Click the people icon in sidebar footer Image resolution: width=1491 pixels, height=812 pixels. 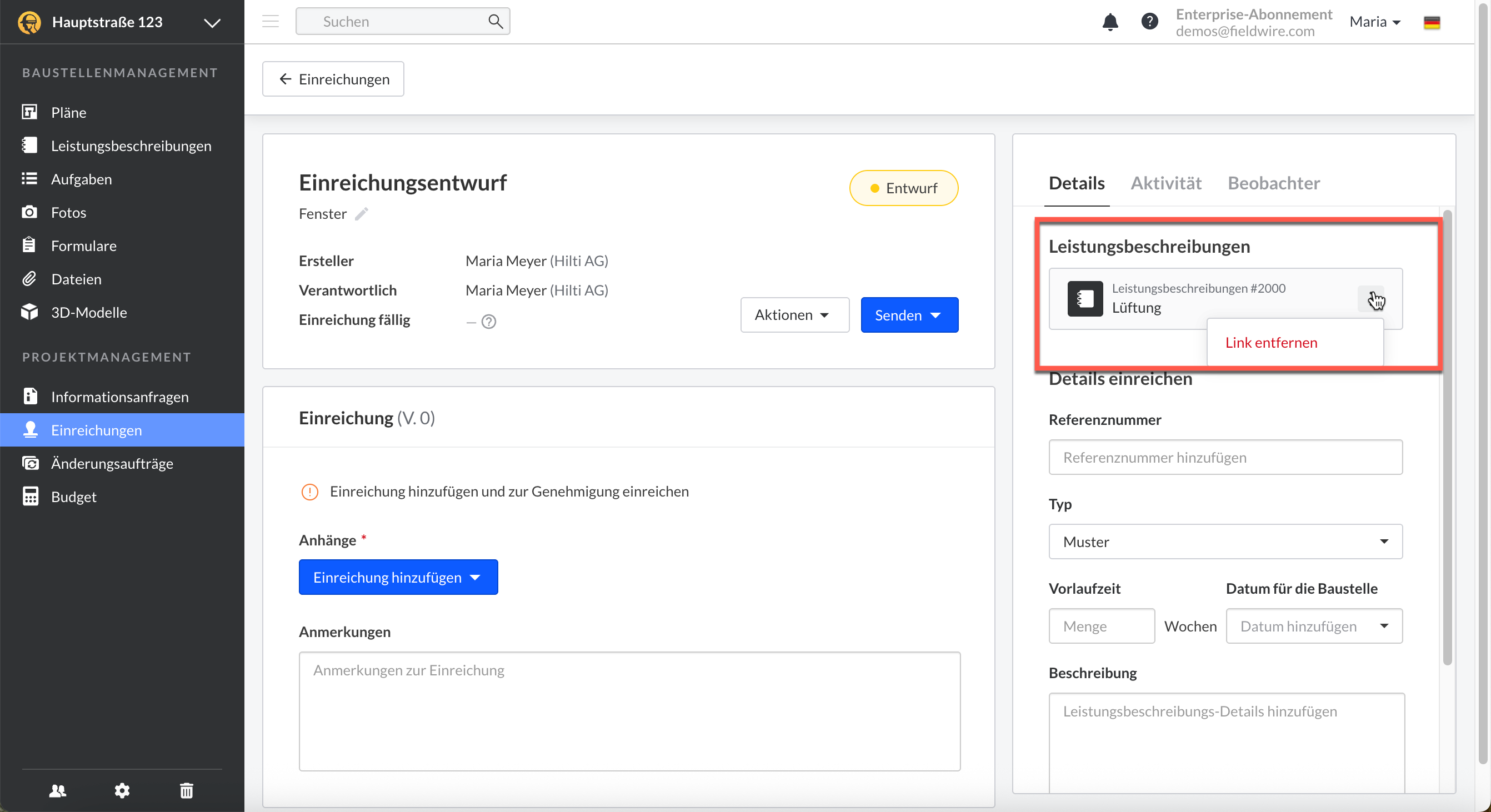coord(58,790)
